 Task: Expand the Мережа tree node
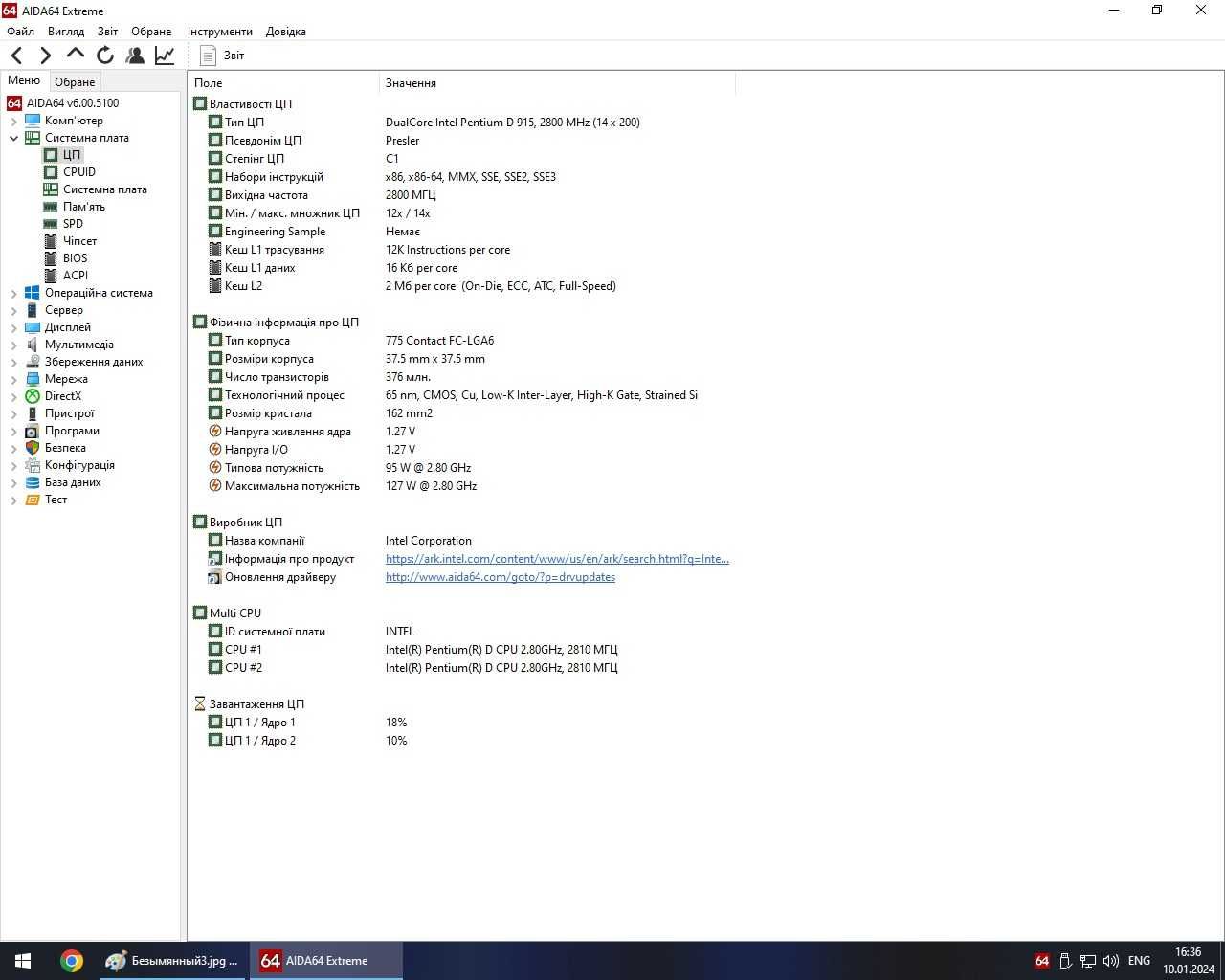tap(13, 379)
